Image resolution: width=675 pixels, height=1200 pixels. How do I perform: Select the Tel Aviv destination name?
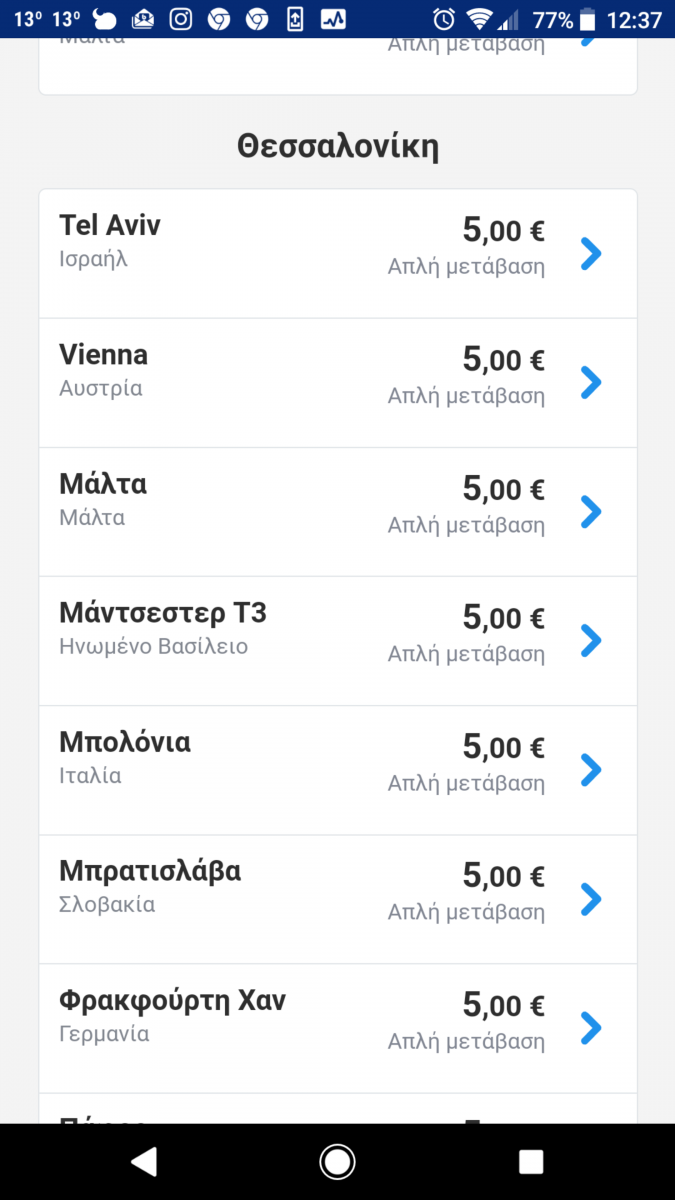pyautogui.click(x=110, y=226)
